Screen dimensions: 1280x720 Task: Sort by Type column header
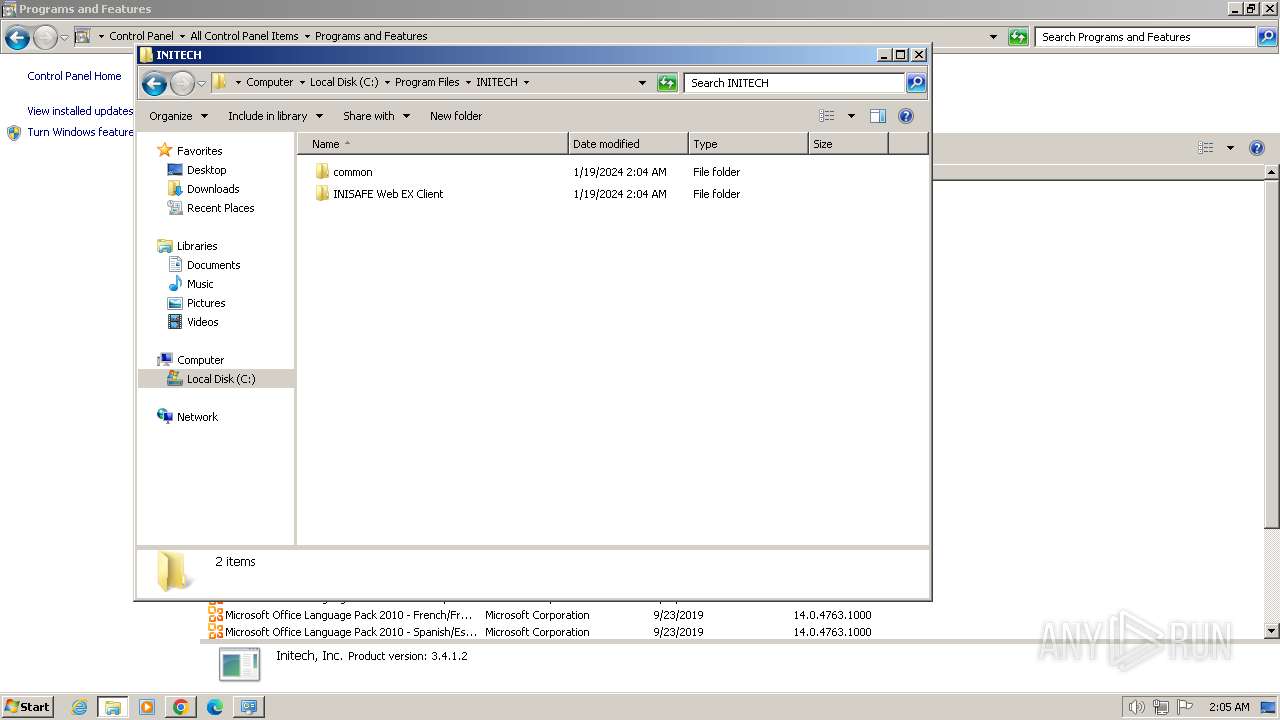748,144
